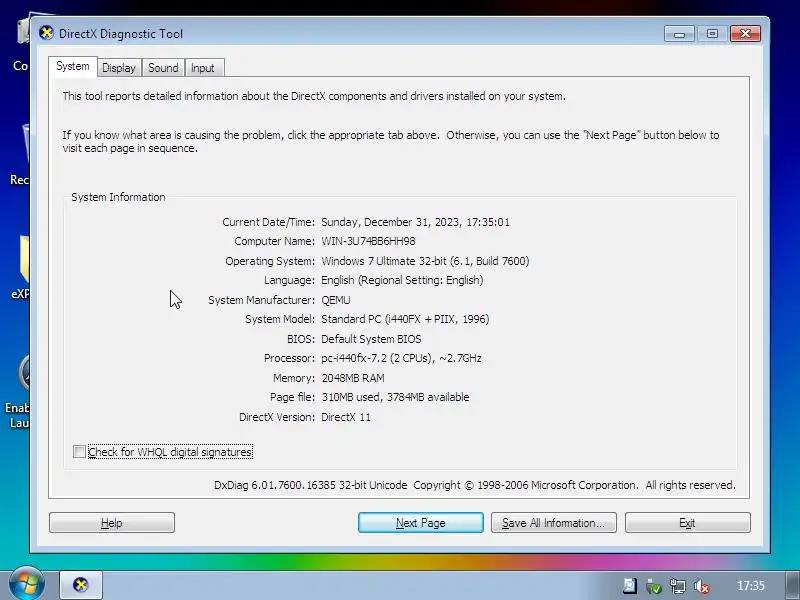This screenshot has width=800, height=600.
Task: Click the computer name 'WIN-3U74BB6HH98'
Action: pos(368,241)
